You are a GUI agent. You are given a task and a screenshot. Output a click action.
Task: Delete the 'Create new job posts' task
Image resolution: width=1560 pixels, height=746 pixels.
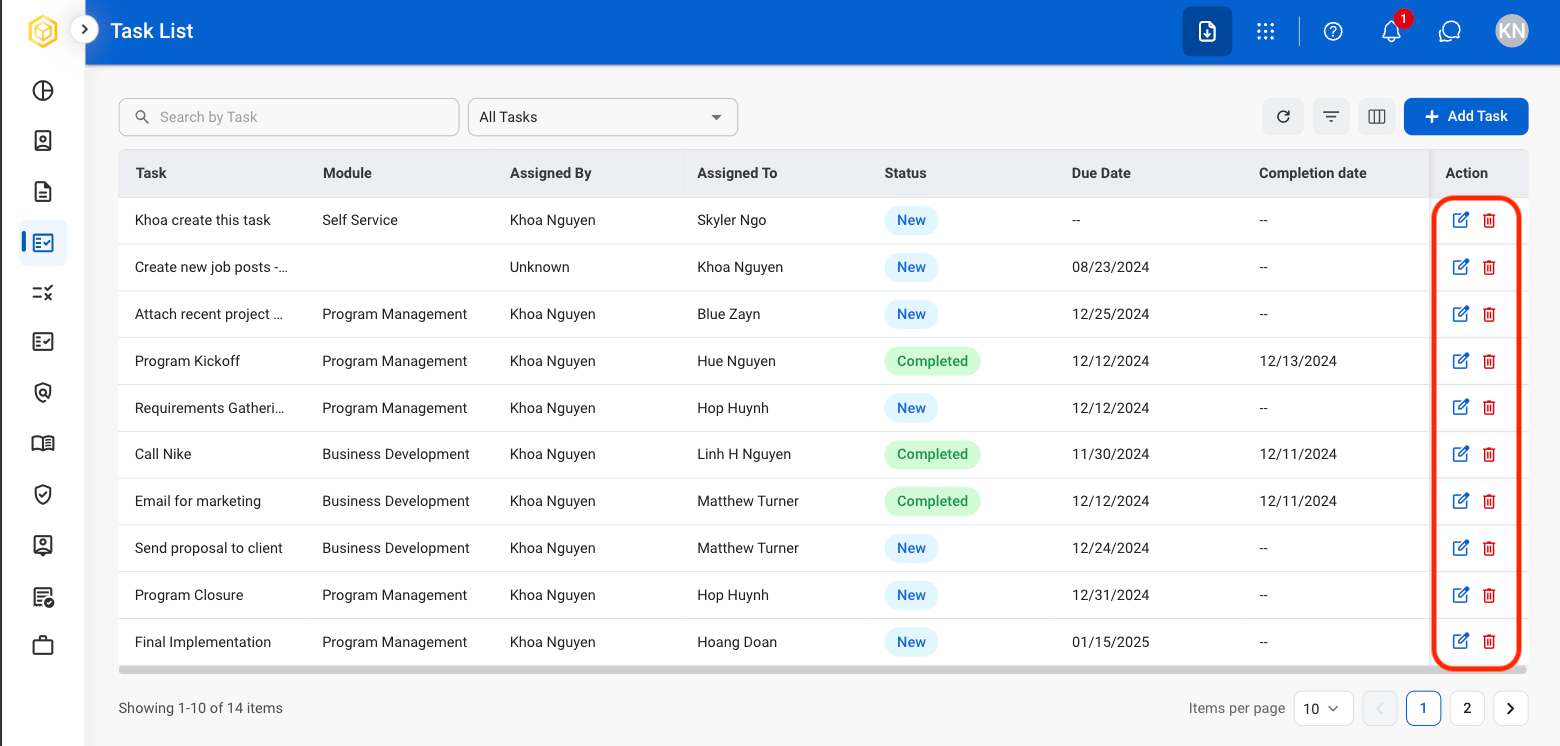[x=1489, y=267]
